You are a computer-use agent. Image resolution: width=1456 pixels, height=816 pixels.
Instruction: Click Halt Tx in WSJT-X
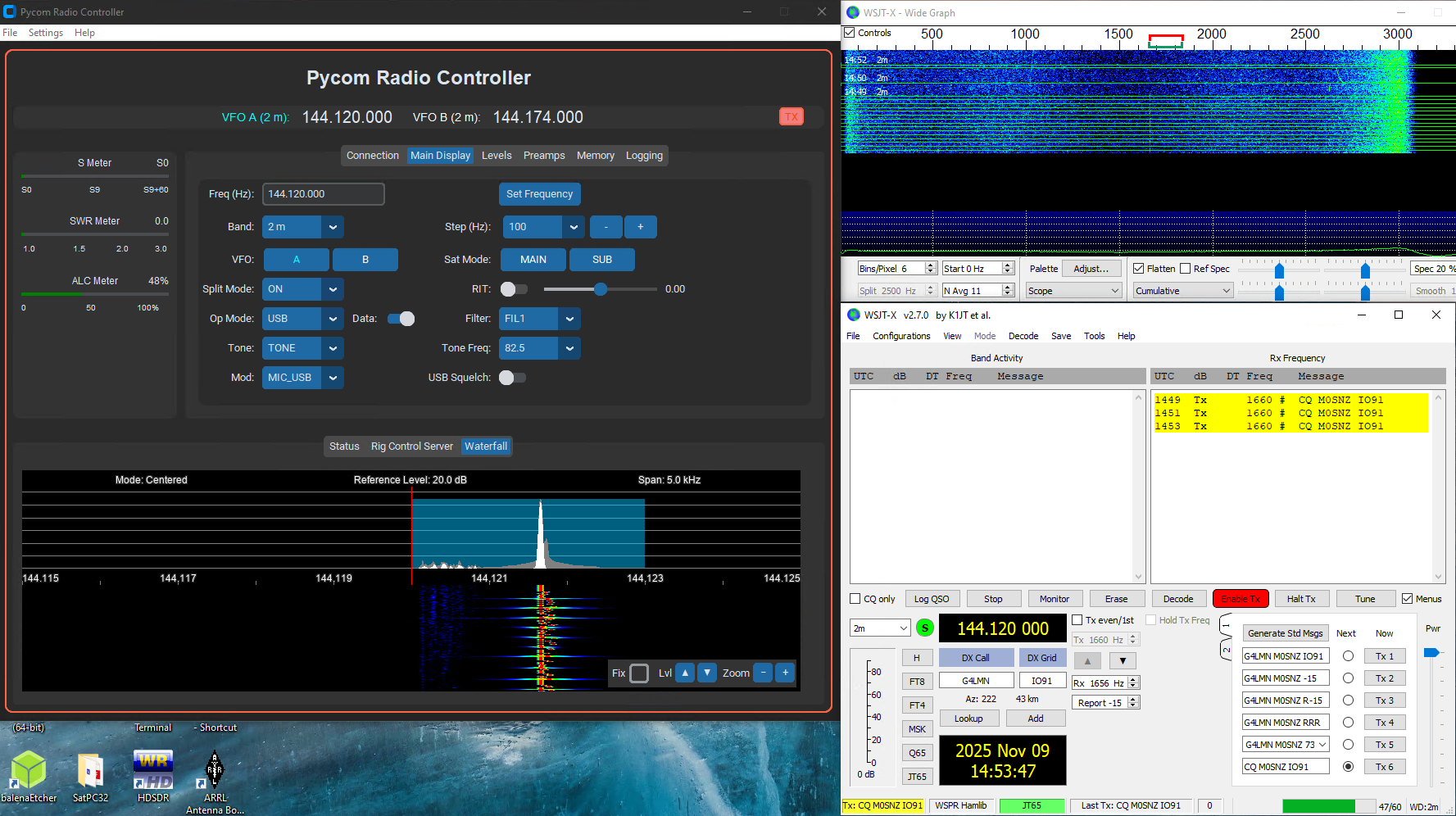[x=1302, y=598]
